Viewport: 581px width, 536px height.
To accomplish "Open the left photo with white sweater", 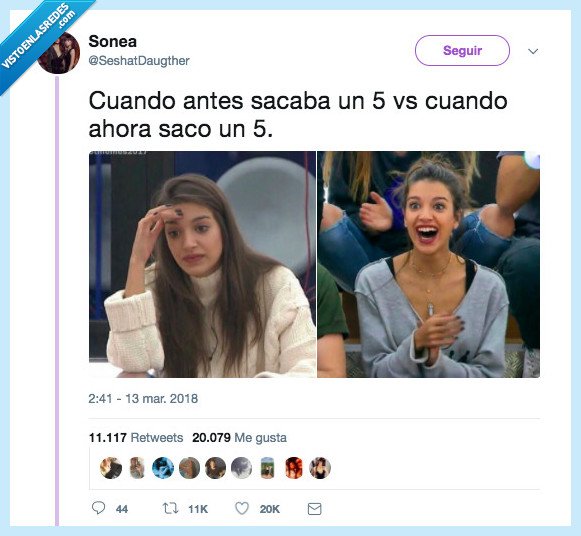I will (x=202, y=264).
